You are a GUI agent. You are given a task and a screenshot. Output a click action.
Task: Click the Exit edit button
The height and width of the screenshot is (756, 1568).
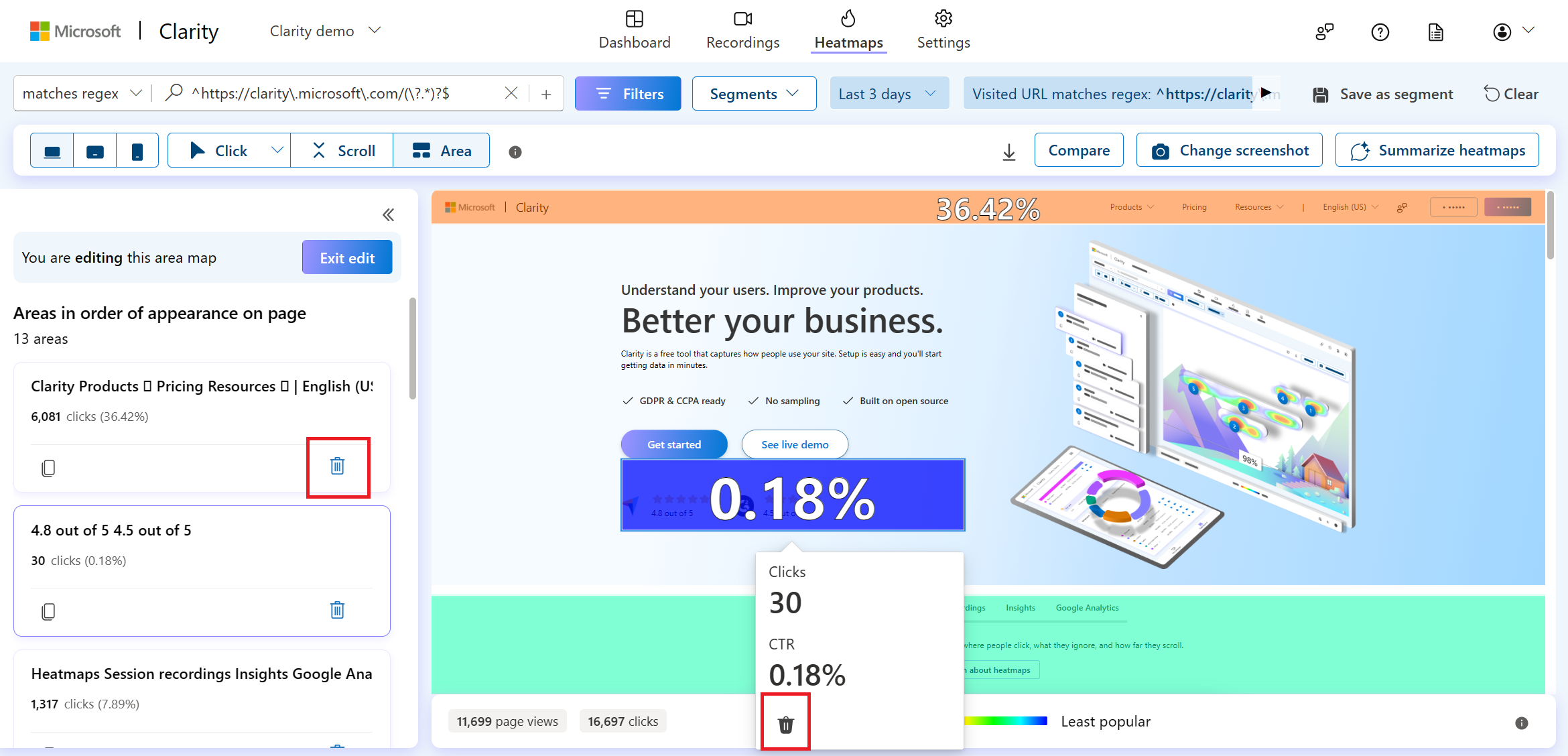point(347,257)
